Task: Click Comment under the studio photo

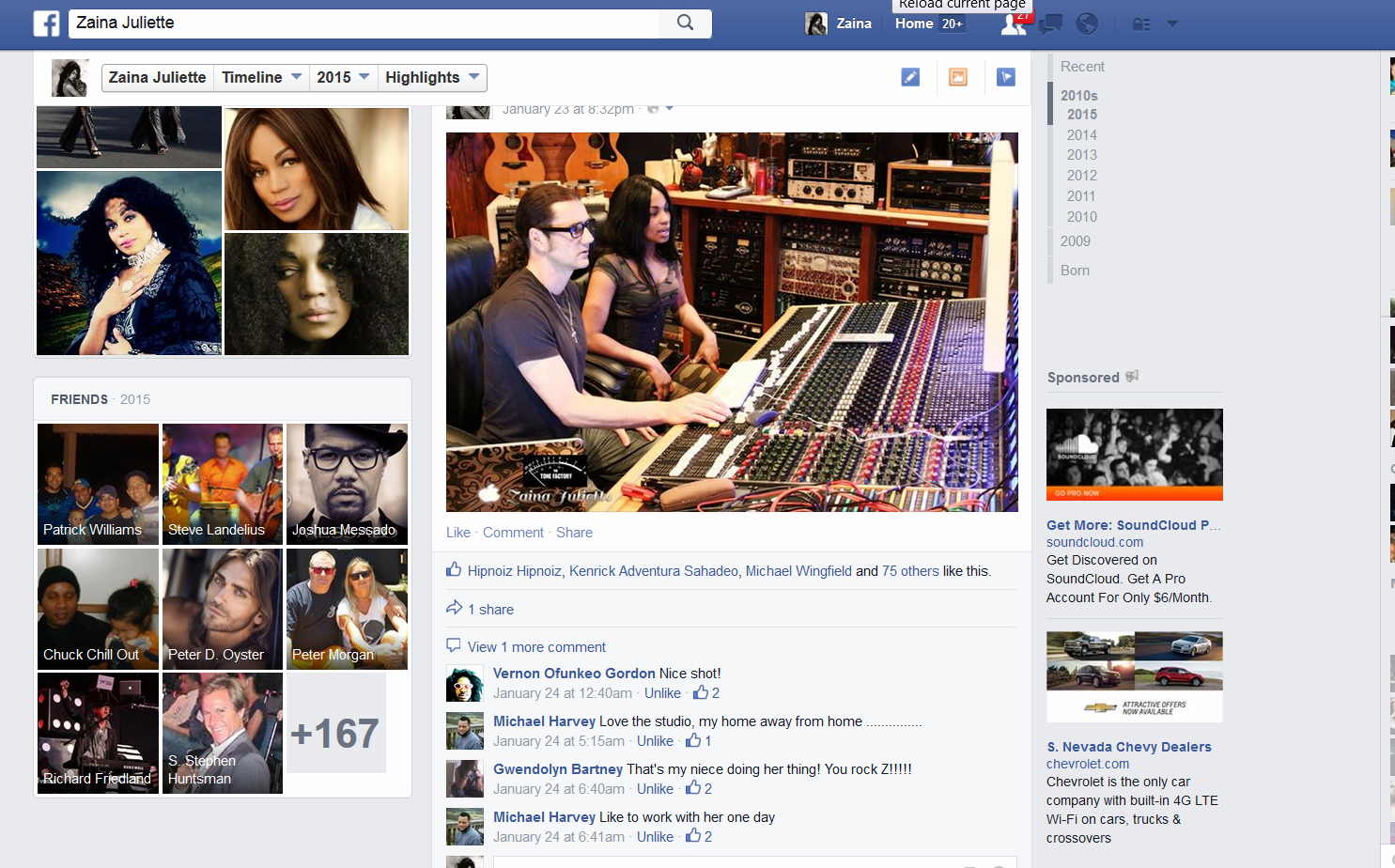Action: 513,533
